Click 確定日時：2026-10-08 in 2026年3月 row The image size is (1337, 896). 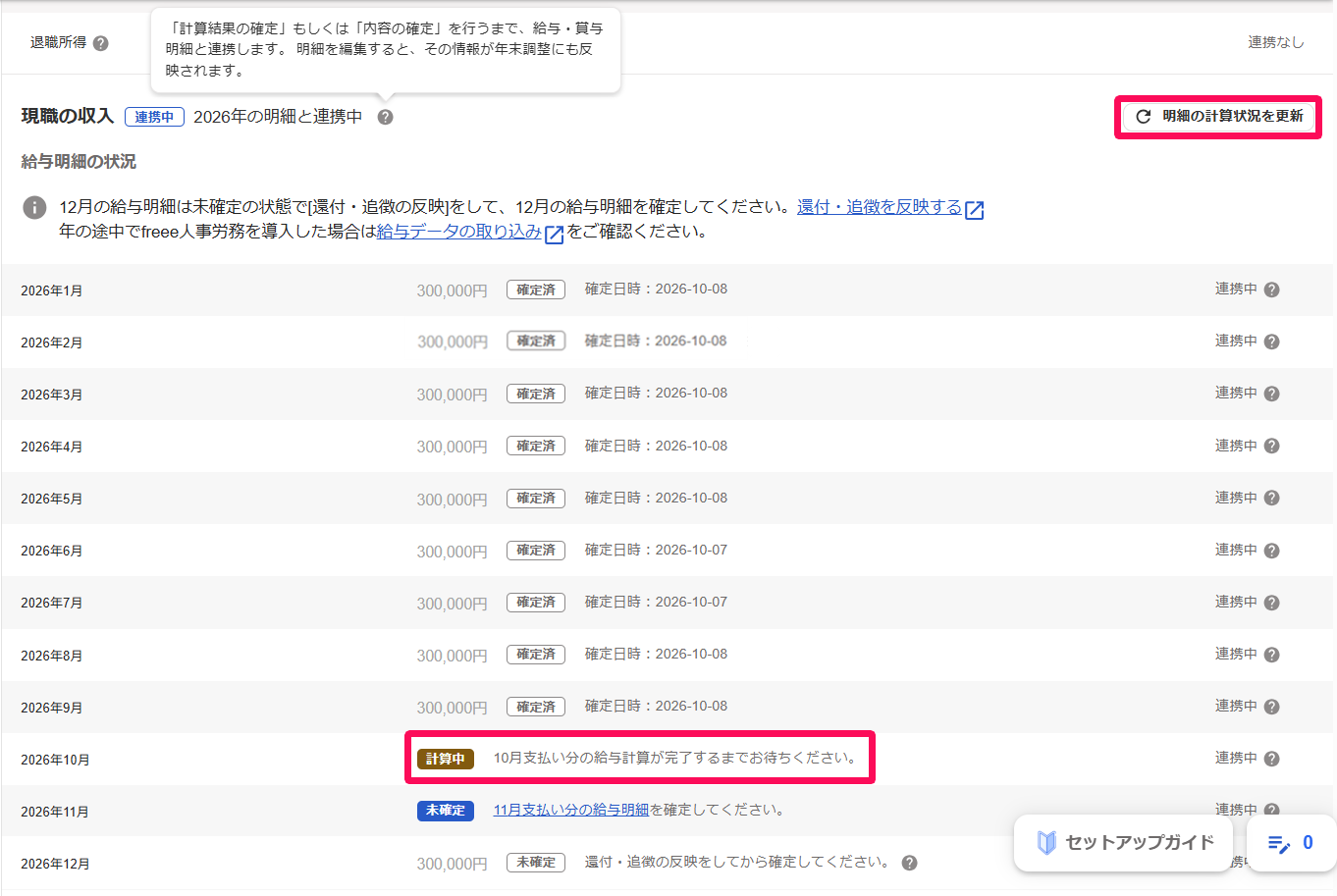(x=656, y=393)
